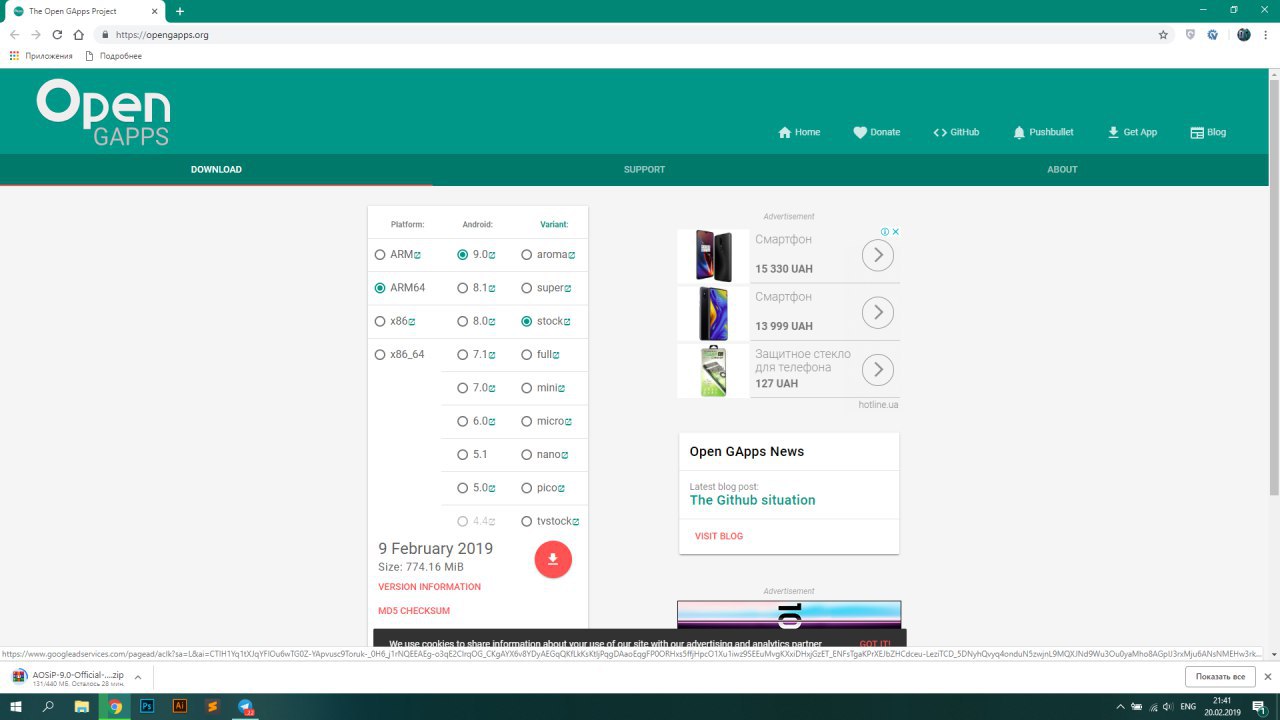Click the page vertical scrollbar

click(1273, 286)
